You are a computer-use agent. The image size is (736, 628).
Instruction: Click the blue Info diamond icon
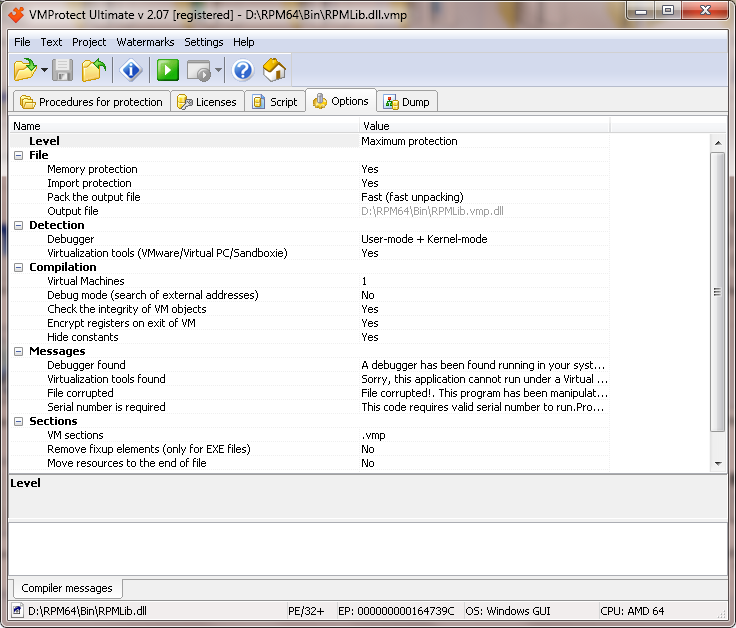pos(131,70)
